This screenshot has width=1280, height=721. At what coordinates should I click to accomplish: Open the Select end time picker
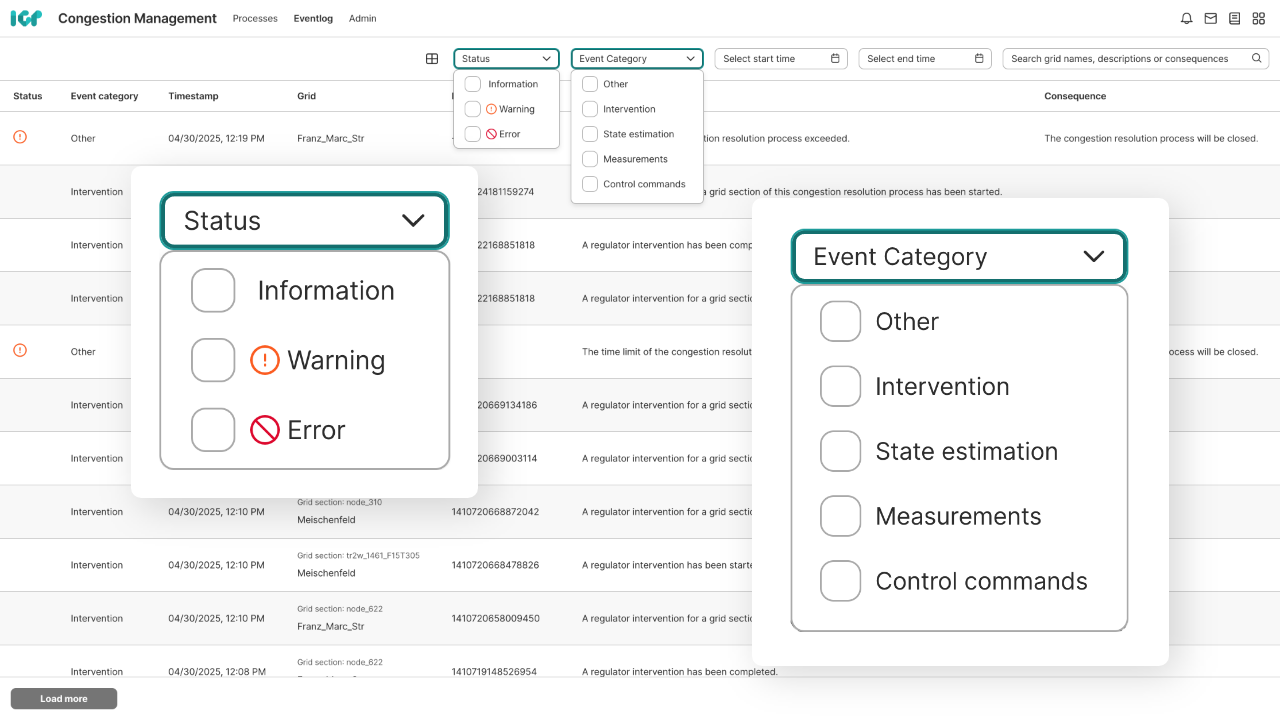(915, 59)
